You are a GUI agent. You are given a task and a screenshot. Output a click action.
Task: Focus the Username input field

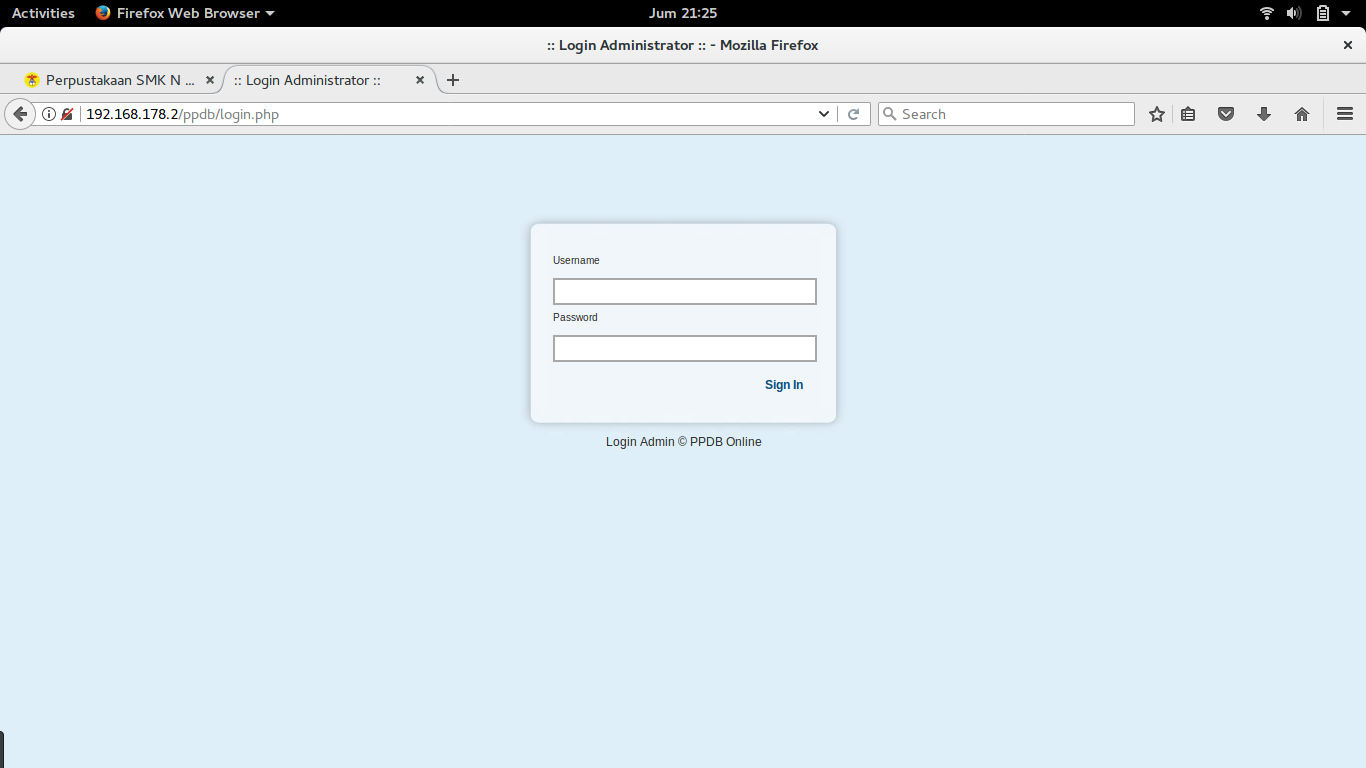tap(685, 291)
